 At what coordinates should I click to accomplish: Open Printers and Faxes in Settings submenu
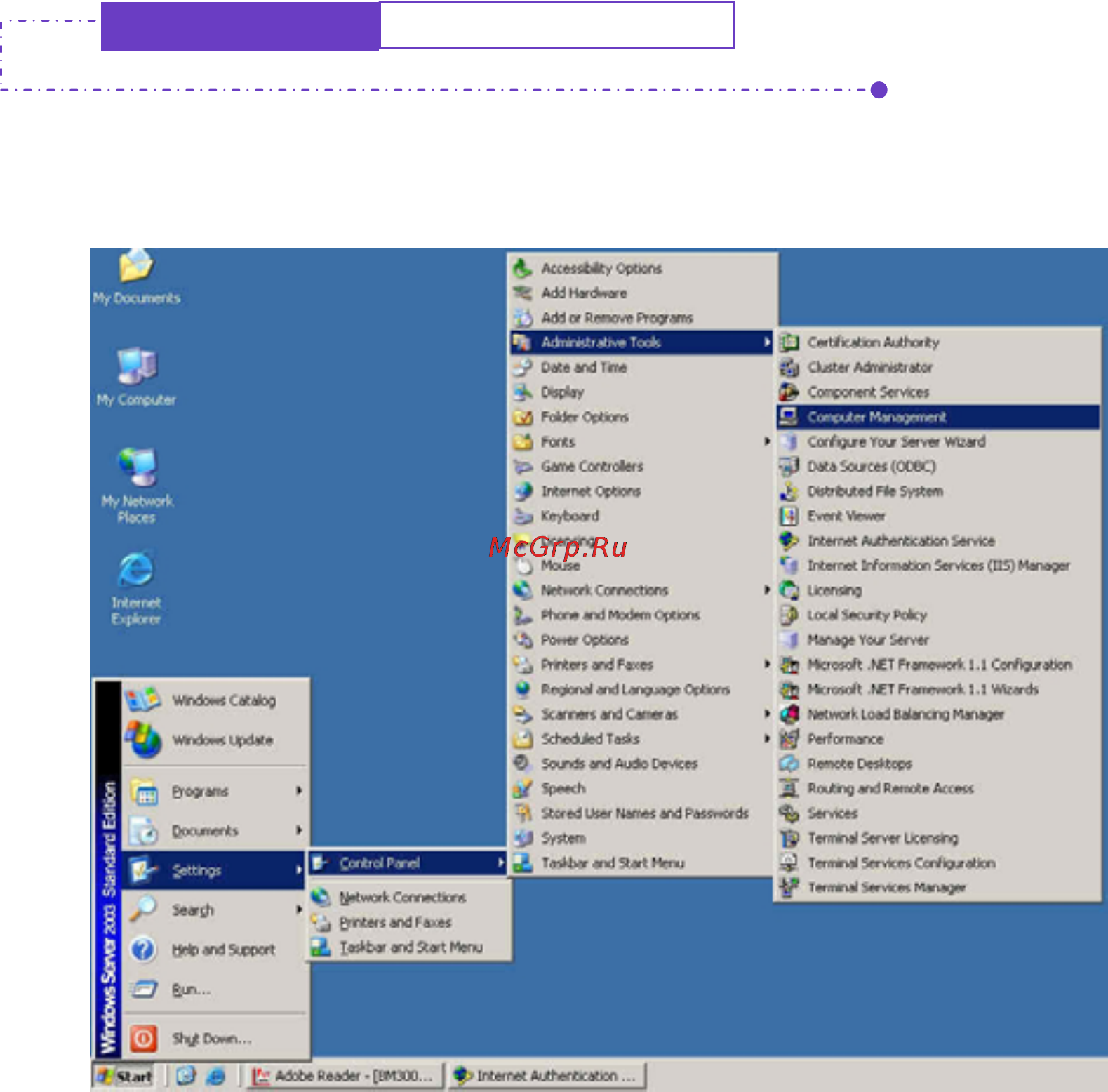[x=411, y=922]
